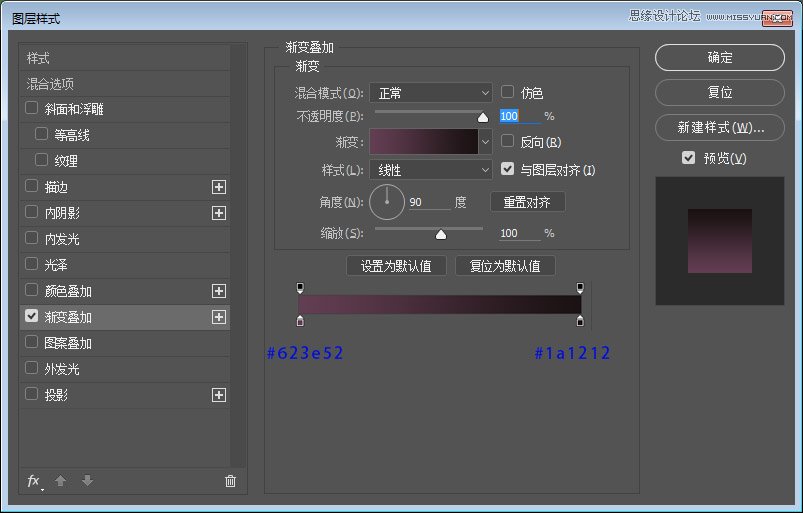
Task: Click the plus icon next to 渐变叠加
Action: tap(219, 317)
